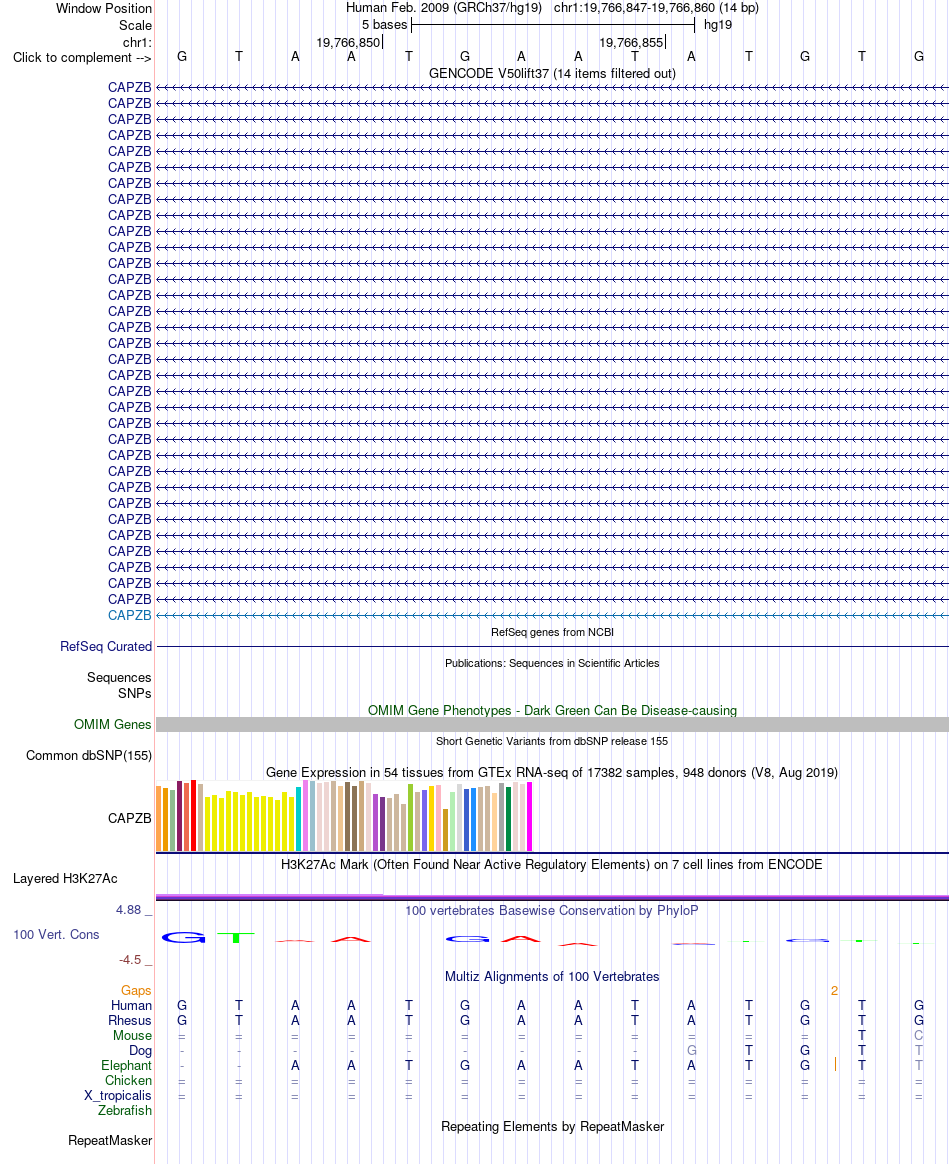Viewport: 950px width, 1164px height.
Task: Click the CAPZB label beside the GTEx bar chart
Action: (x=129, y=818)
